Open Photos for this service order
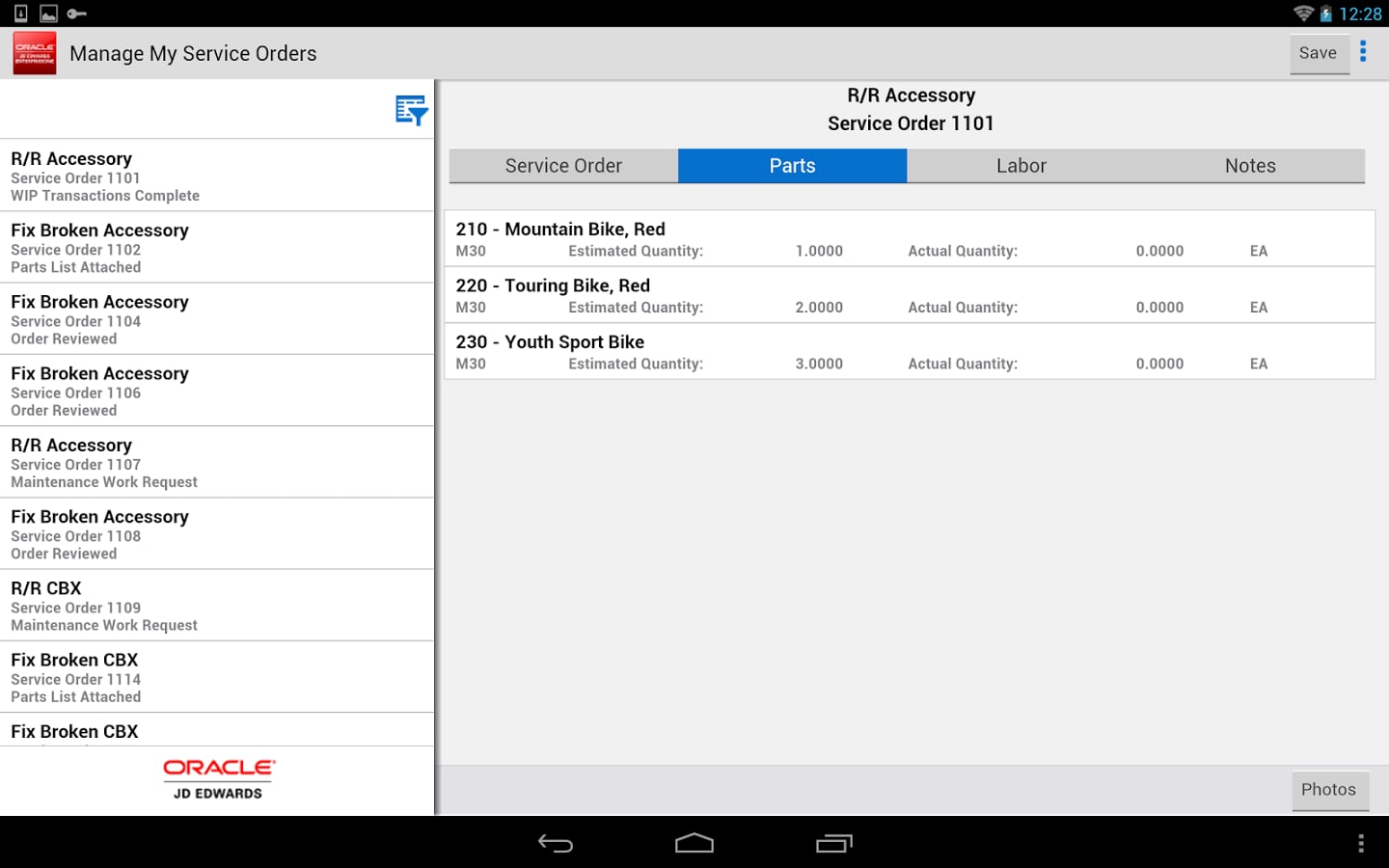This screenshot has height=868, width=1389. click(1329, 790)
